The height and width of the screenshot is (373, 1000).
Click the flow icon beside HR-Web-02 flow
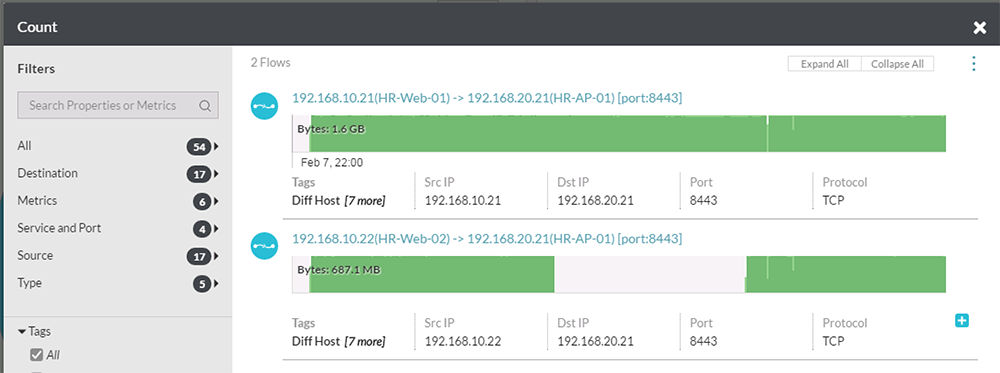[x=264, y=246]
